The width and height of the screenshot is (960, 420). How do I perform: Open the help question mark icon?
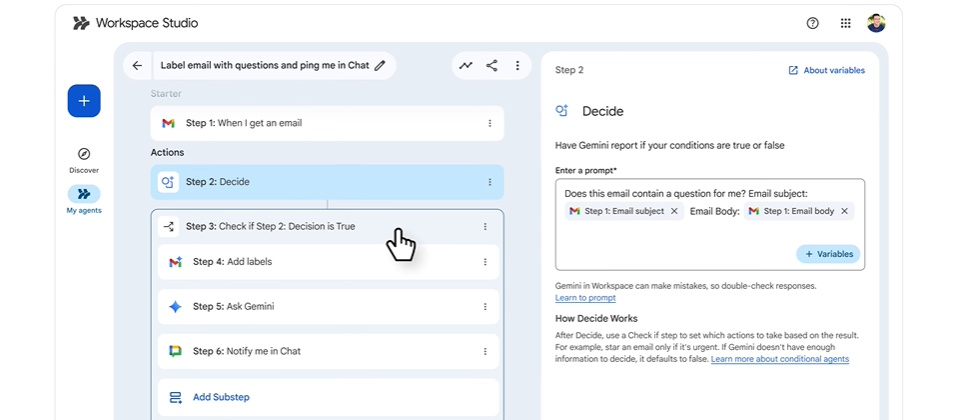pyautogui.click(x=812, y=23)
